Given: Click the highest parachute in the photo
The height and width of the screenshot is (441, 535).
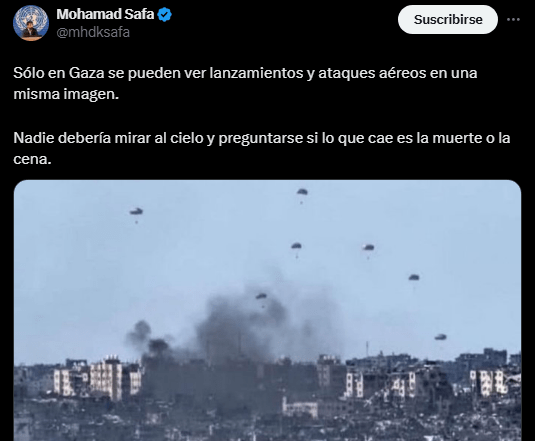Looking at the screenshot, I should click(x=302, y=193).
